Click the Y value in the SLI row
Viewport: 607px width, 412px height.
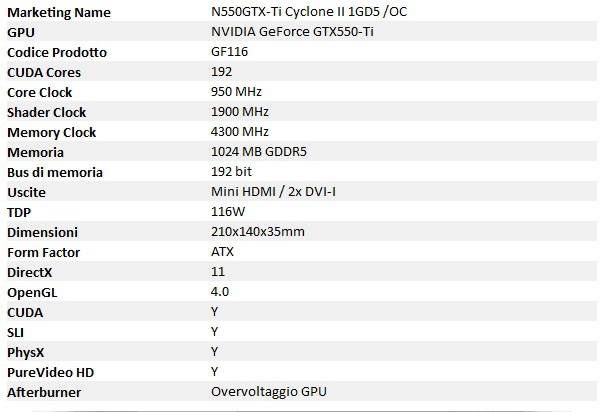click(x=215, y=331)
